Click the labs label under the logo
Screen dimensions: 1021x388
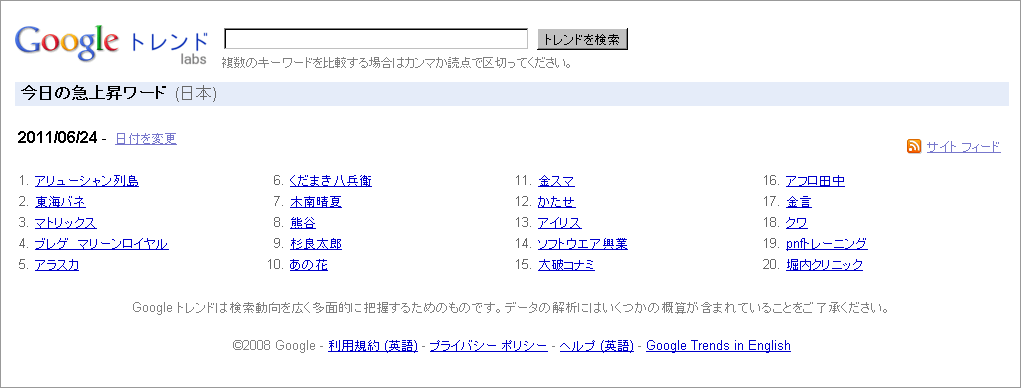pos(193,59)
